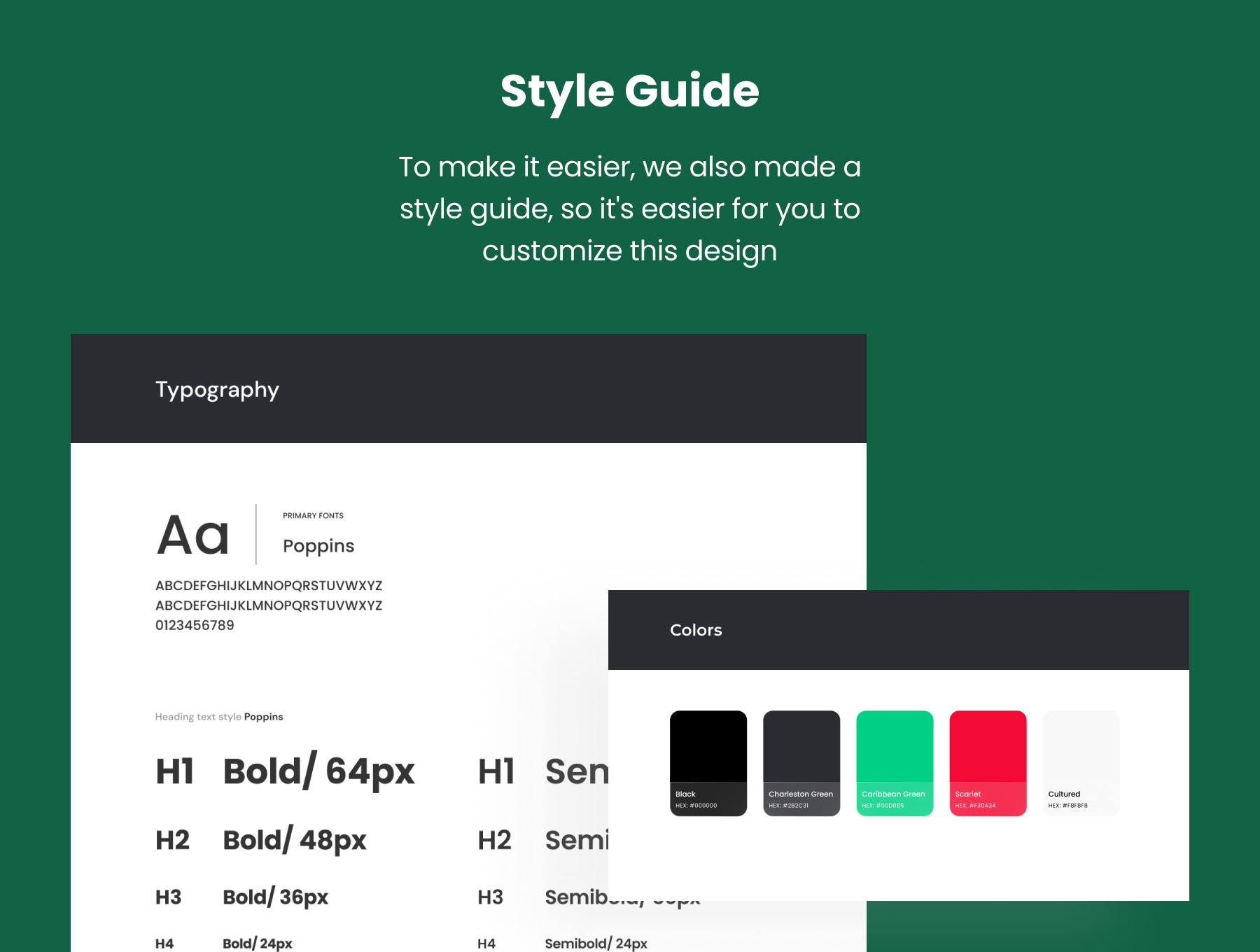Click the subtitle paragraph under Style Guide
1260x952 pixels.
pos(629,209)
